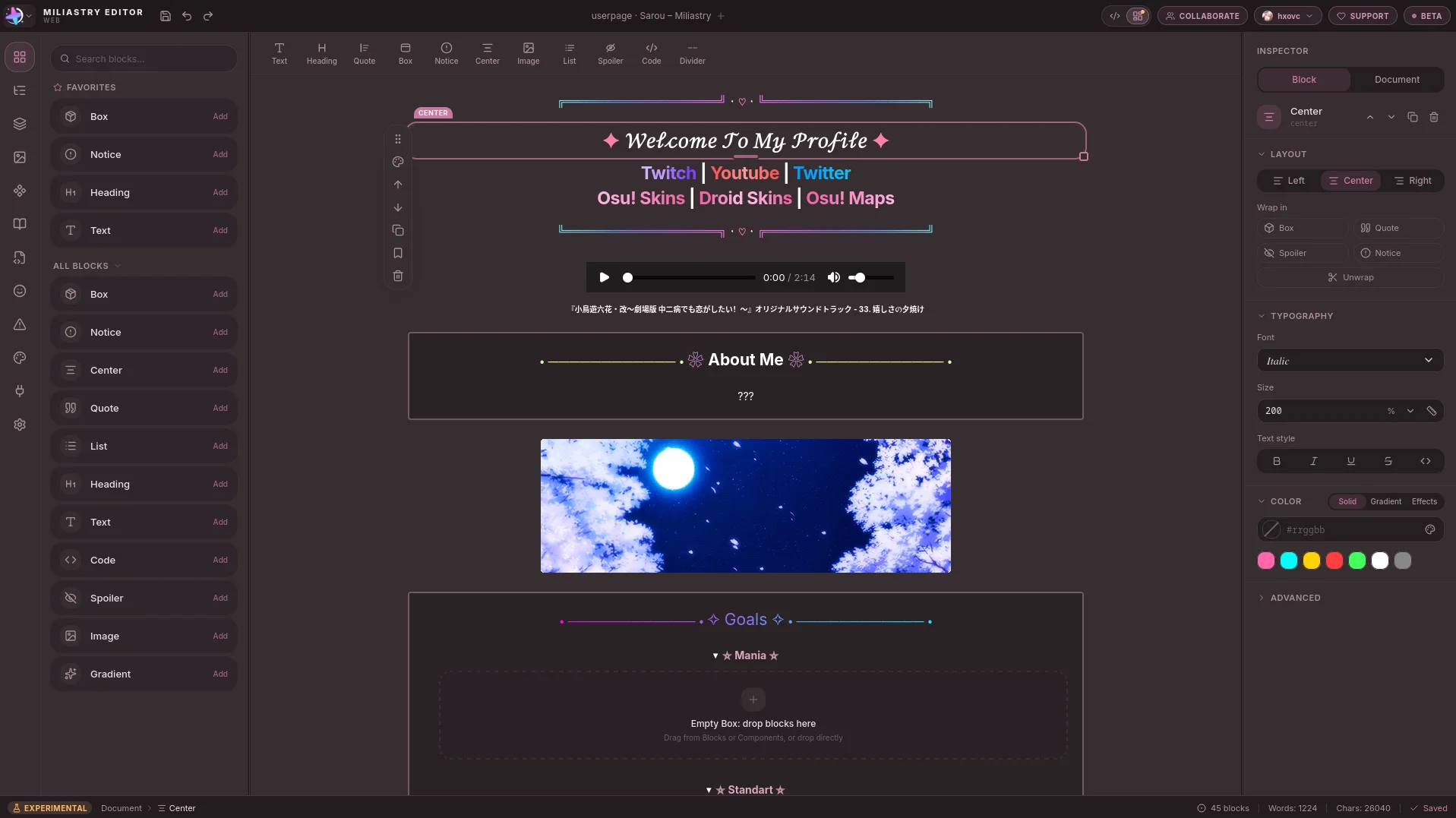
Task: Select the Effects color tab
Action: [1424, 501]
